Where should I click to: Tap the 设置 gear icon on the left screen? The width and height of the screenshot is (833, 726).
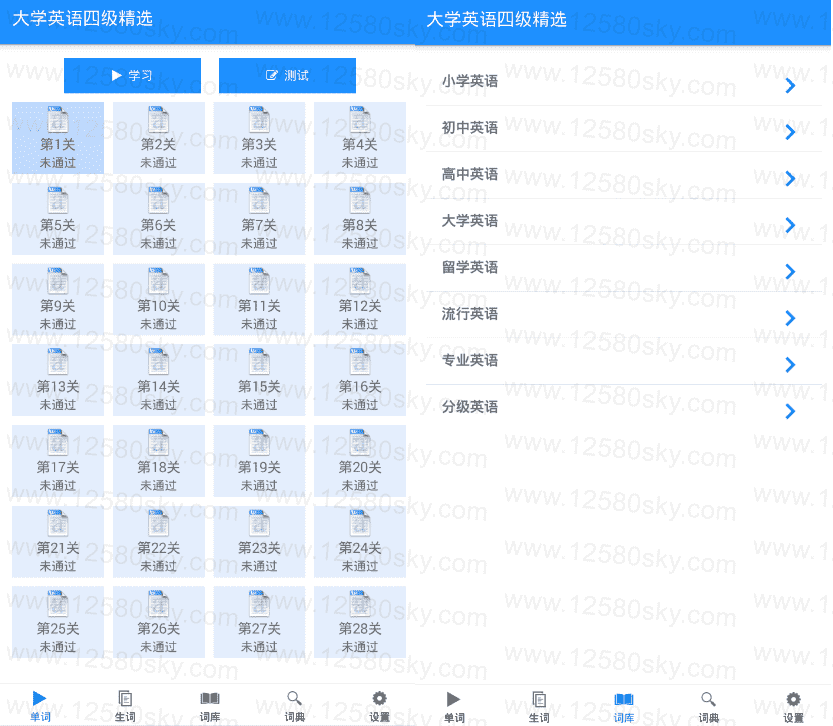pyautogui.click(x=379, y=699)
